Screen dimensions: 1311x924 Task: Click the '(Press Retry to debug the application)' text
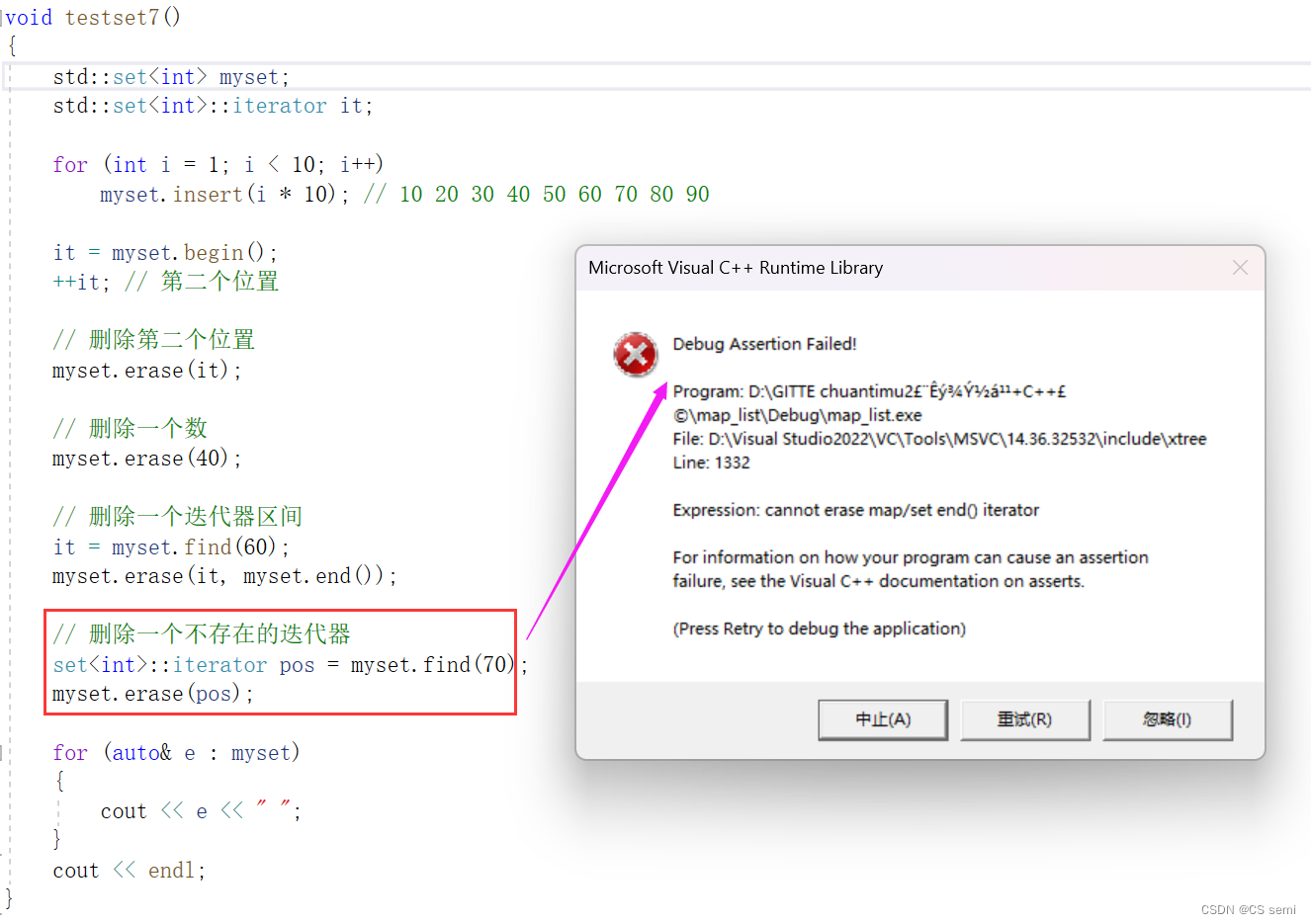pos(819,629)
